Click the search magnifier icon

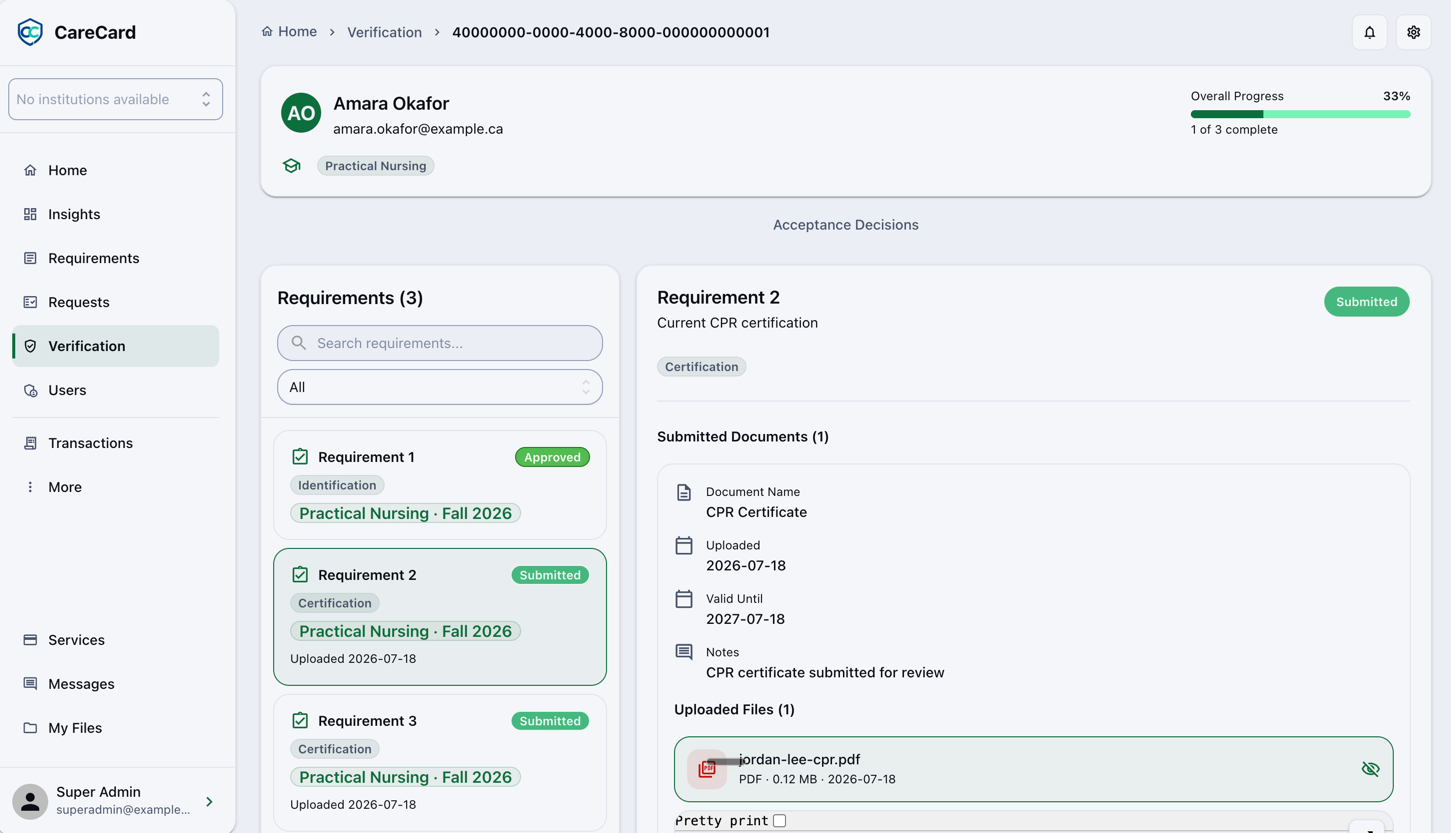point(298,343)
